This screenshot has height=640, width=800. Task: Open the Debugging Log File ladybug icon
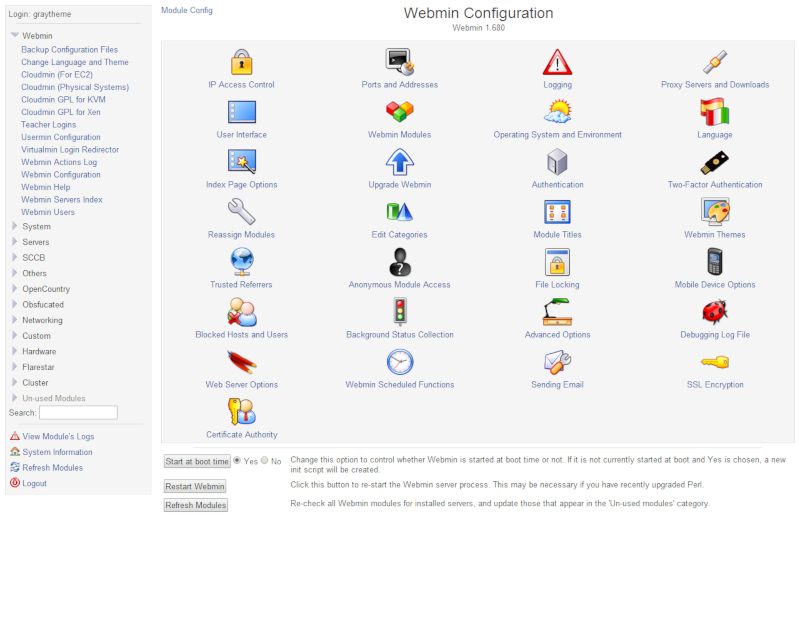[x=715, y=312]
